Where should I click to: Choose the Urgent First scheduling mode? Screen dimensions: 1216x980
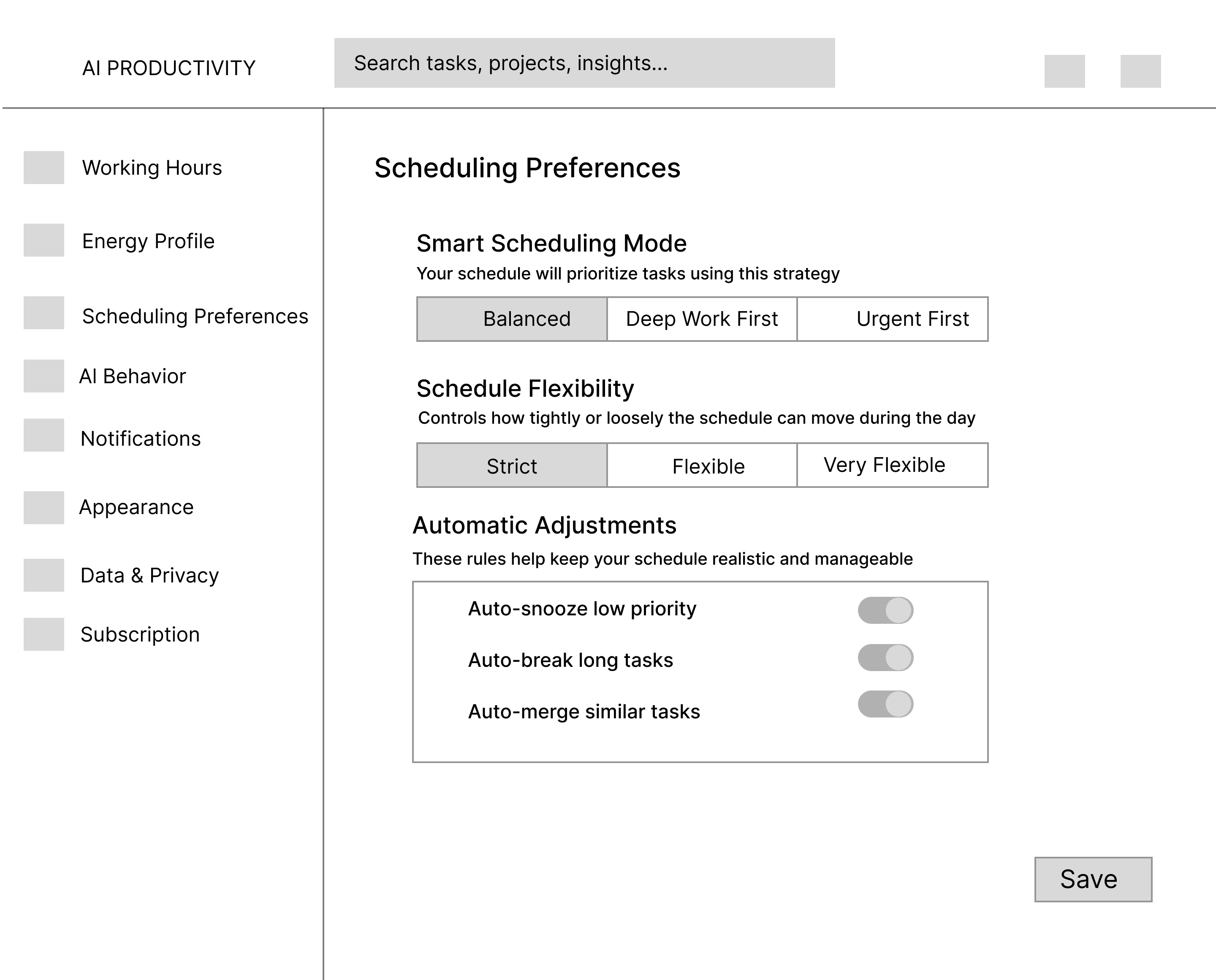pos(893,319)
